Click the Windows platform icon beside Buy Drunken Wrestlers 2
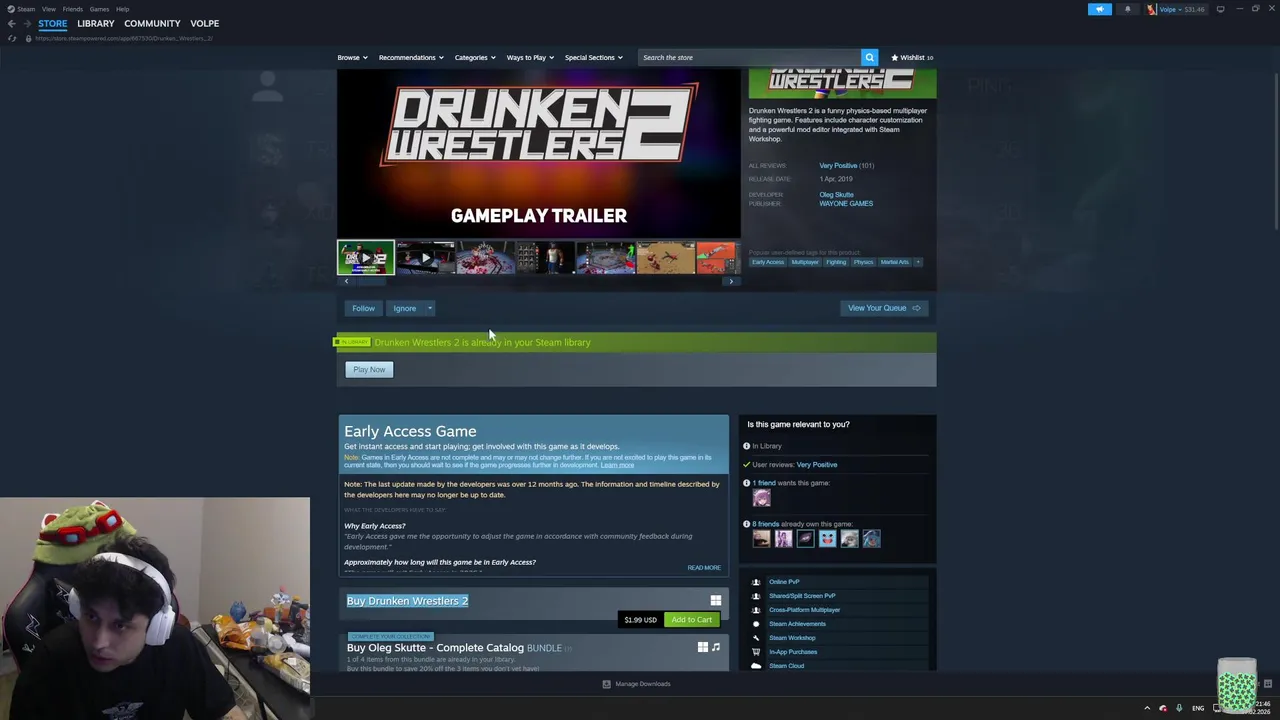This screenshot has width=1280, height=720. click(x=715, y=600)
